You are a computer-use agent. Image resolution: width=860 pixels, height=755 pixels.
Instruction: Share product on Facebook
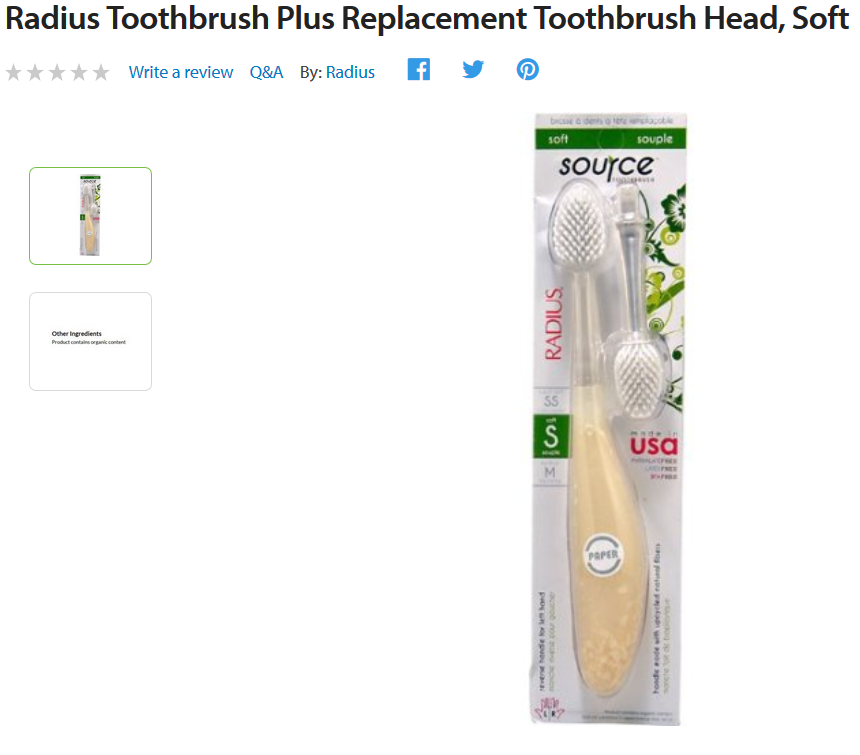pyautogui.click(x=418, y=70)
